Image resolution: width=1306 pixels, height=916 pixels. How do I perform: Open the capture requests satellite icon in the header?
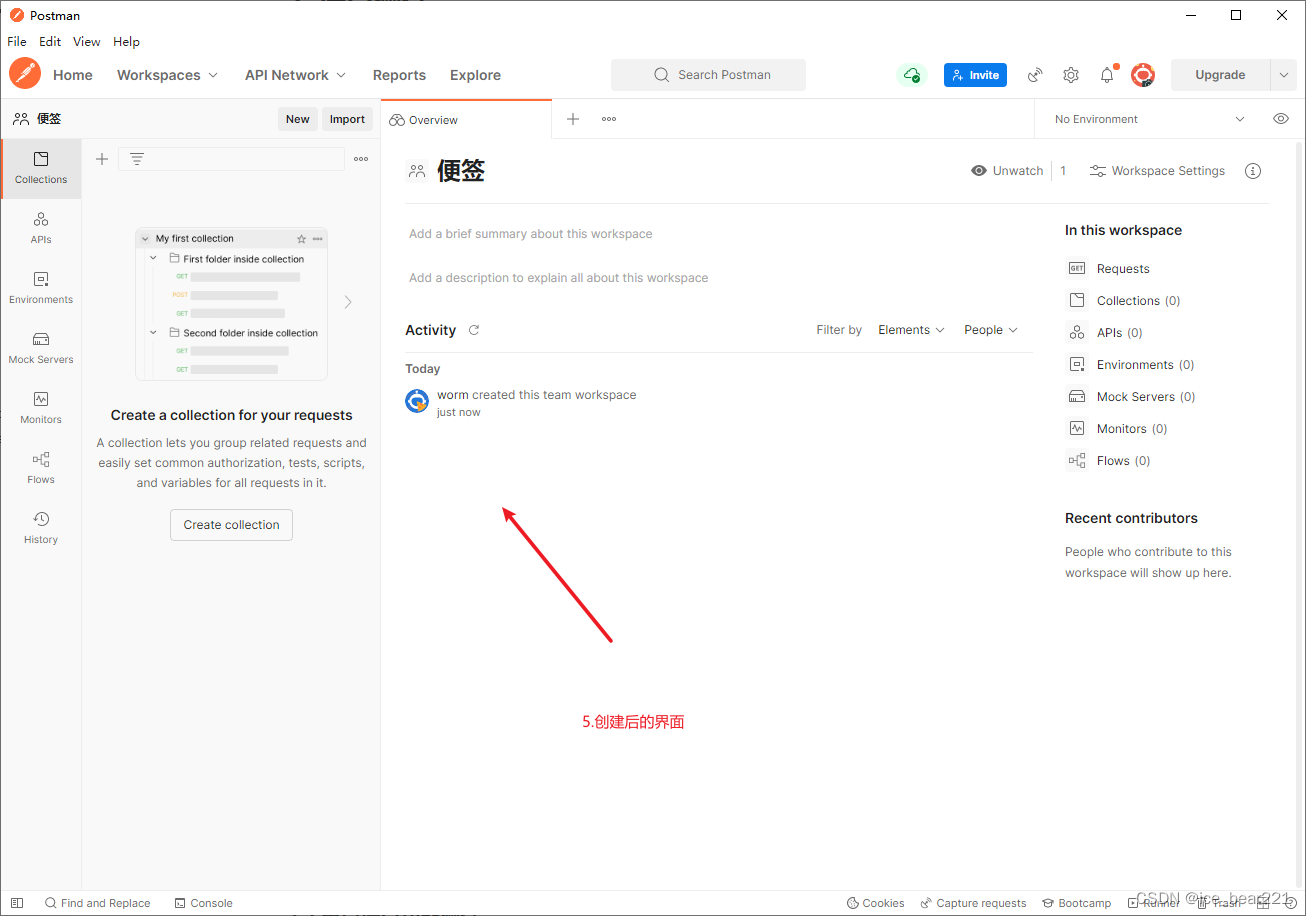click(1035, 75)
